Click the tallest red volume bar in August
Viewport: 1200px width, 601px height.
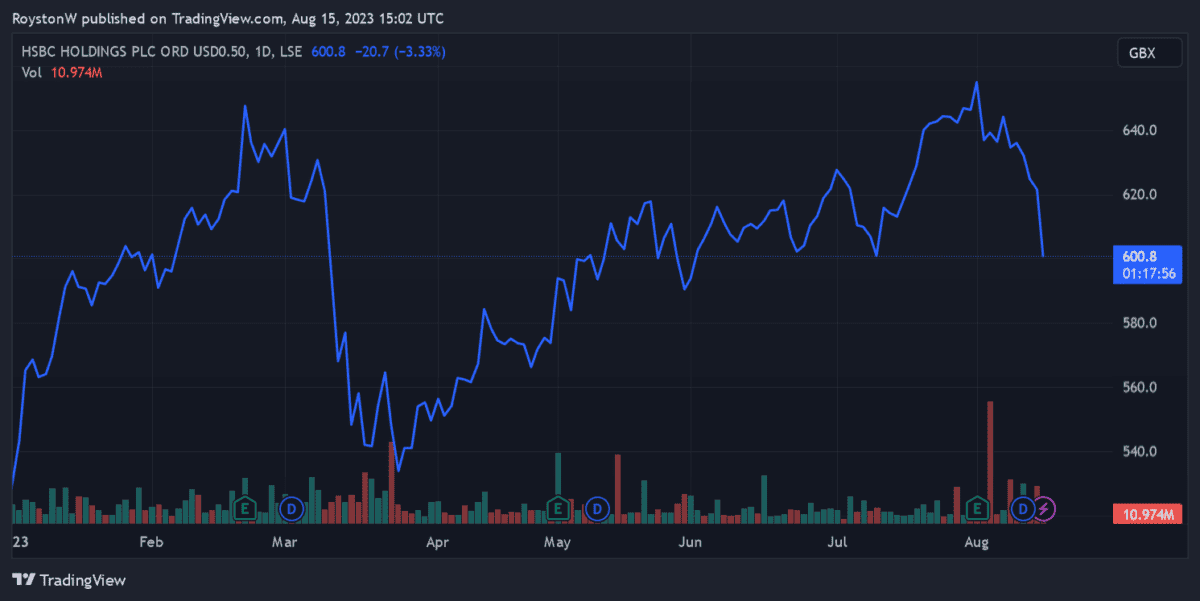[x=990, y=460]
